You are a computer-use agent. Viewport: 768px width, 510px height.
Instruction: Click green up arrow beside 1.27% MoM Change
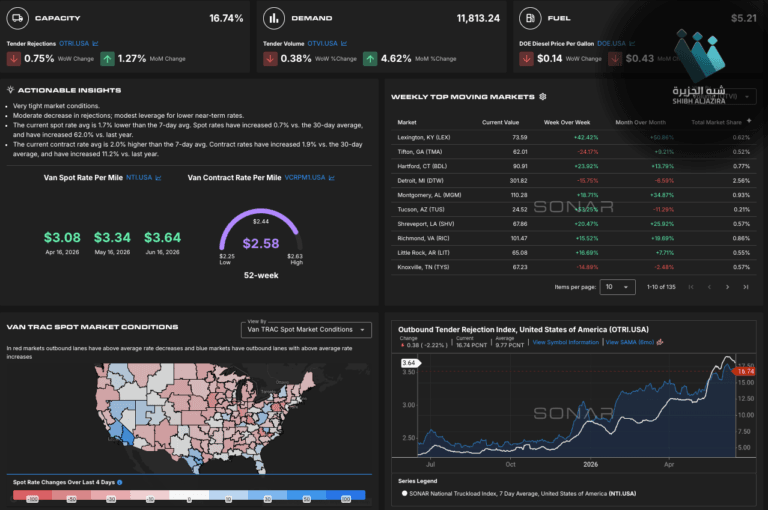click(107, 59)
